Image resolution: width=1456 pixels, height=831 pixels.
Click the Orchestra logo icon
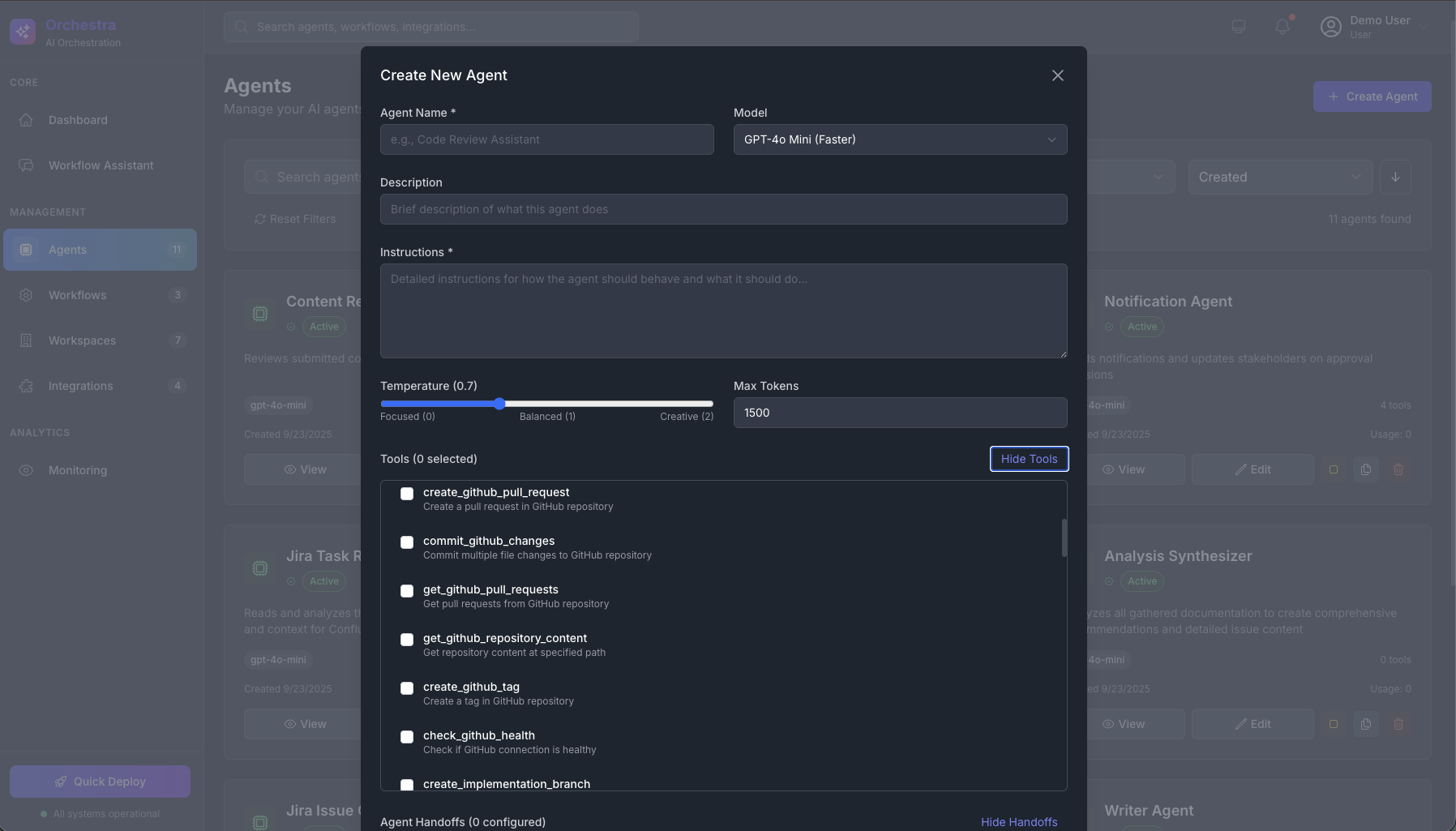pyautogui.click(x=23, y=32)
